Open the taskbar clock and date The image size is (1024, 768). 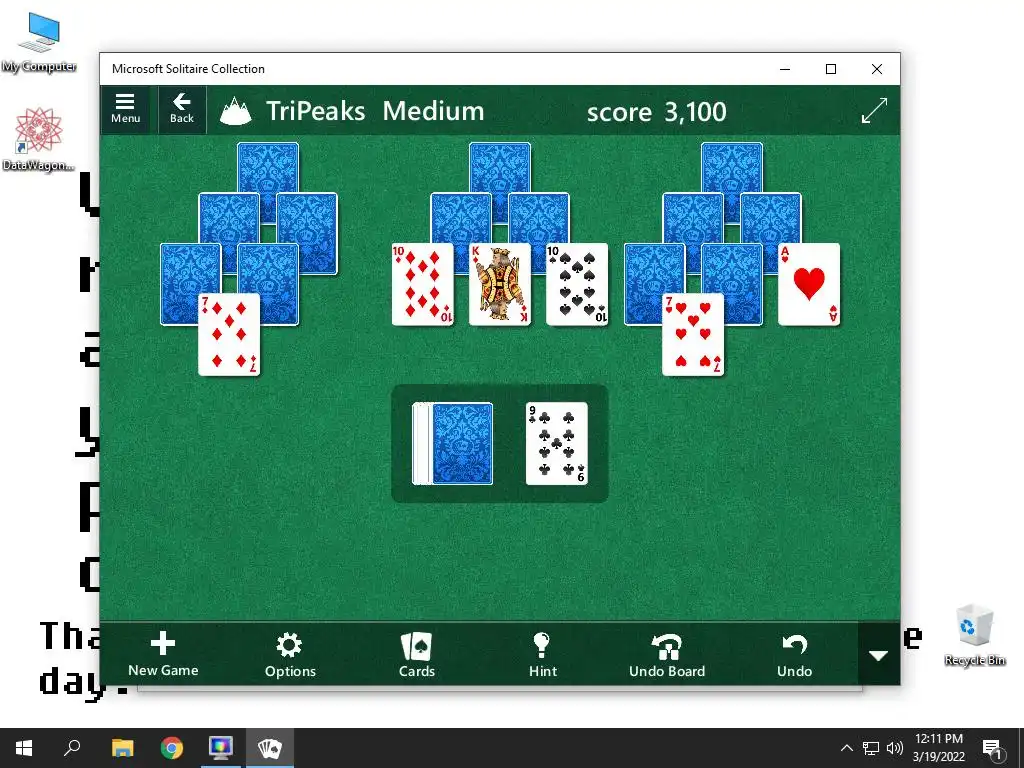[x=938, y=748]
